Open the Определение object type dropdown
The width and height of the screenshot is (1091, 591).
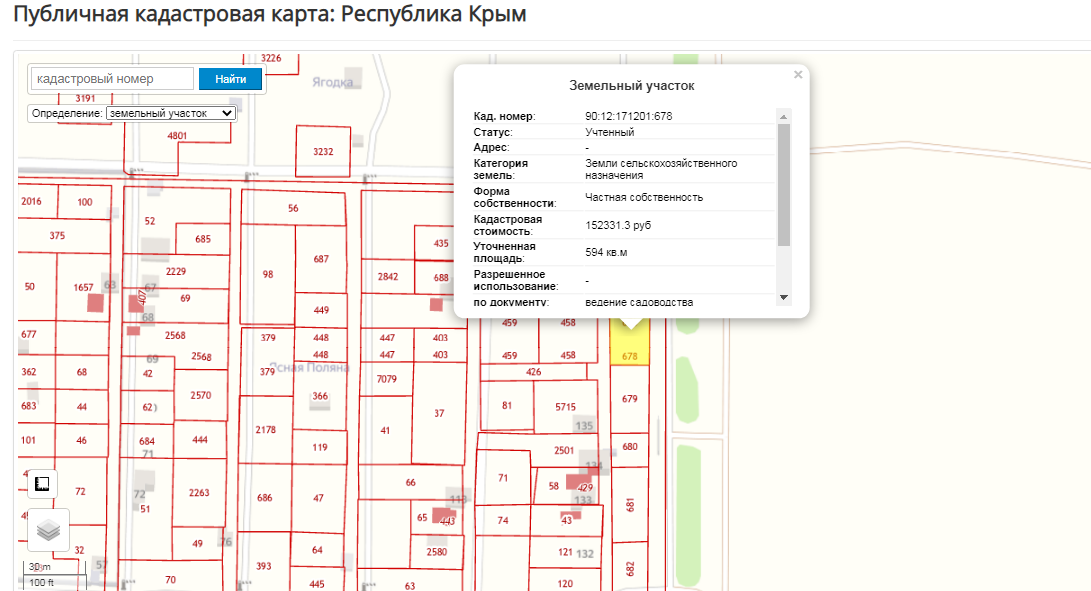click(170, 113)
